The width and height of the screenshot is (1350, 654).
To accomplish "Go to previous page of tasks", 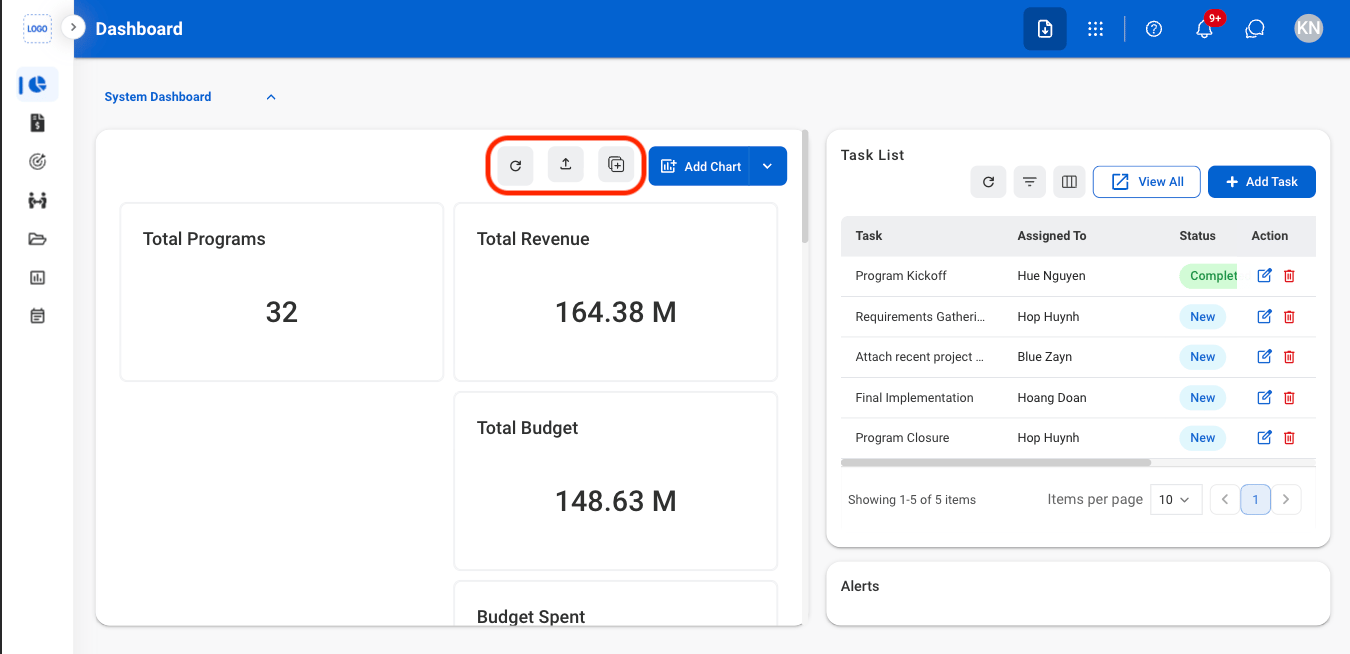I will [1225, 499].
